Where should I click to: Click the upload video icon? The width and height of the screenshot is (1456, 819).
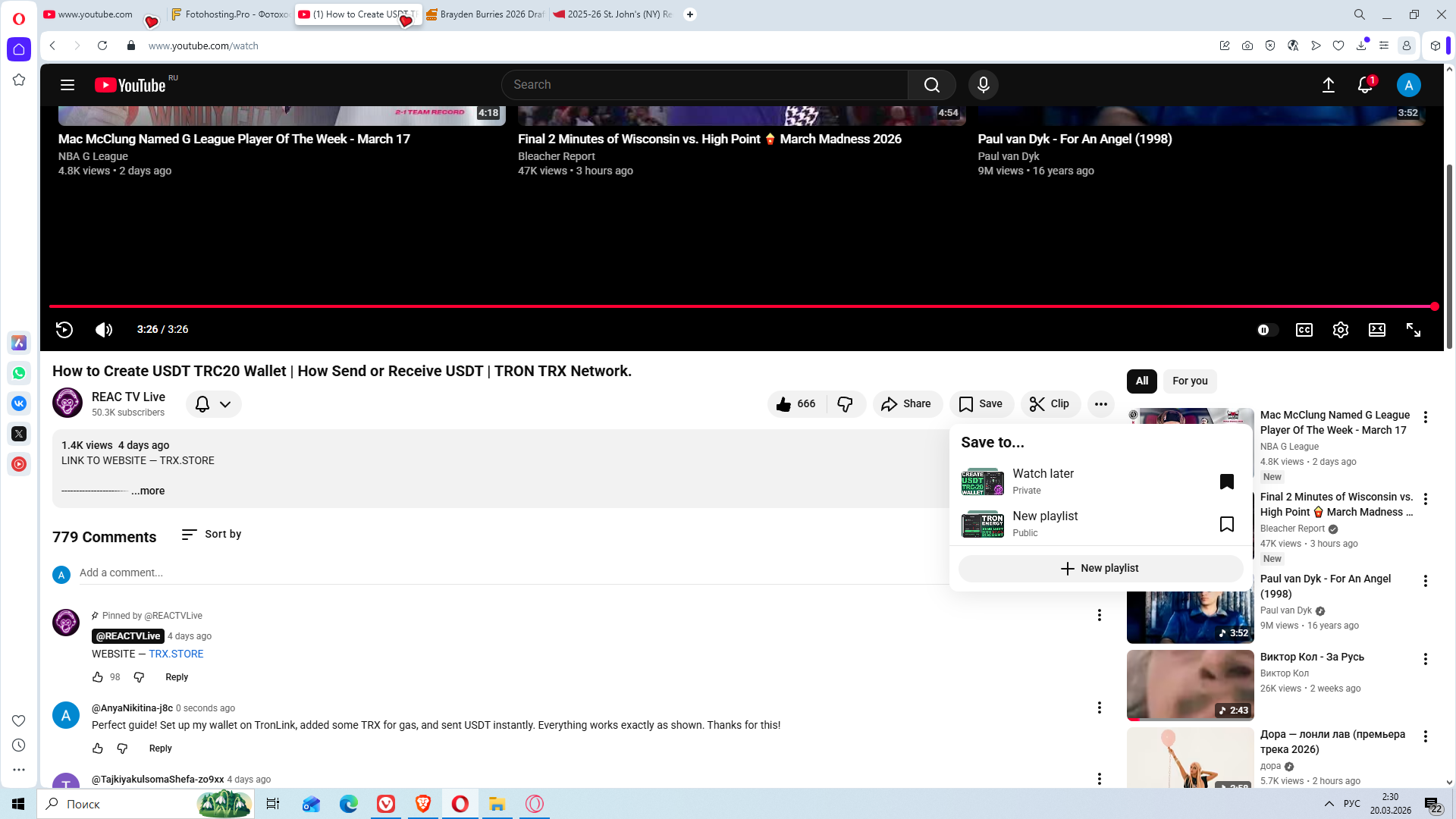pos(1328,85)
